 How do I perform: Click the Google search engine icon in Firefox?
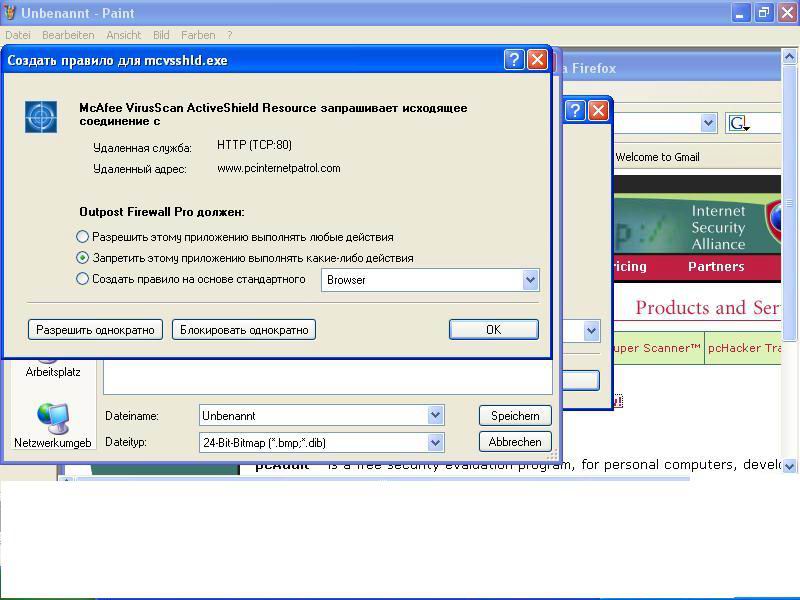click(739, 123)
